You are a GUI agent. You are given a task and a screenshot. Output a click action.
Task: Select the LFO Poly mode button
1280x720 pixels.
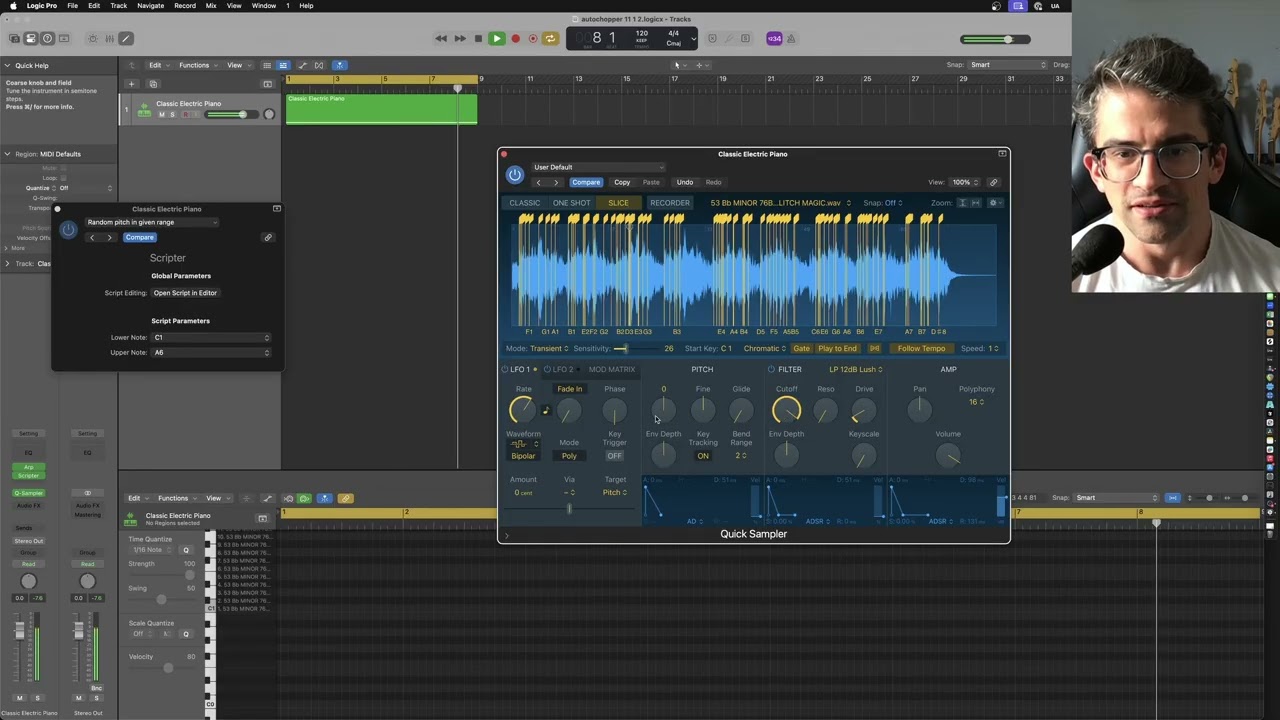point(569,456)
